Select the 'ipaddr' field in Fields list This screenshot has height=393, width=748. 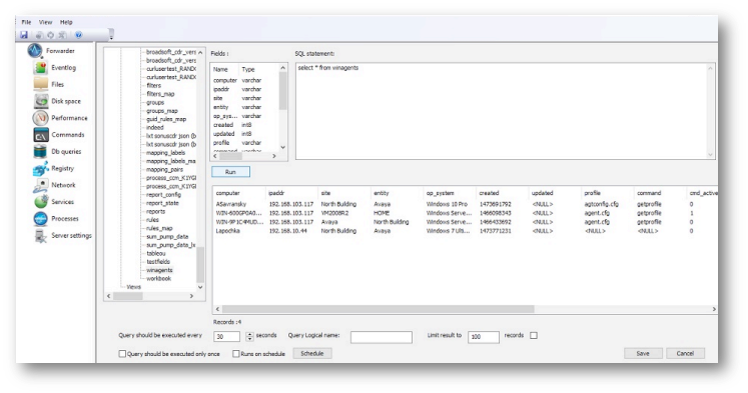click(x=221, y=89)
